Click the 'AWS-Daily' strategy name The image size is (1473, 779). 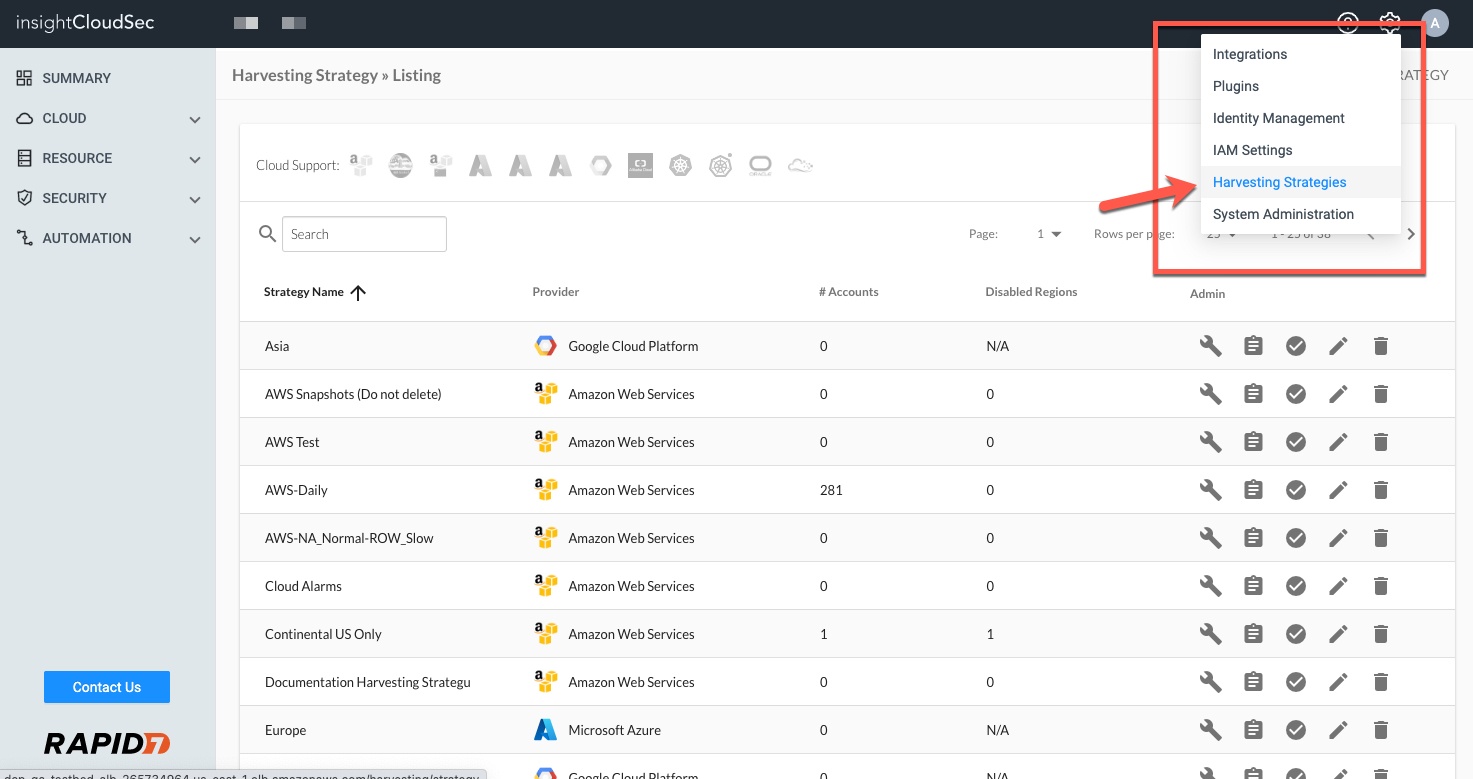click(296, 490)
